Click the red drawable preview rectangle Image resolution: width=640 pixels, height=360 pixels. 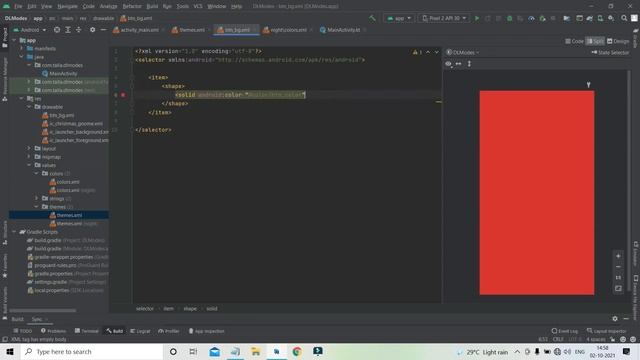tap(537, 193)
